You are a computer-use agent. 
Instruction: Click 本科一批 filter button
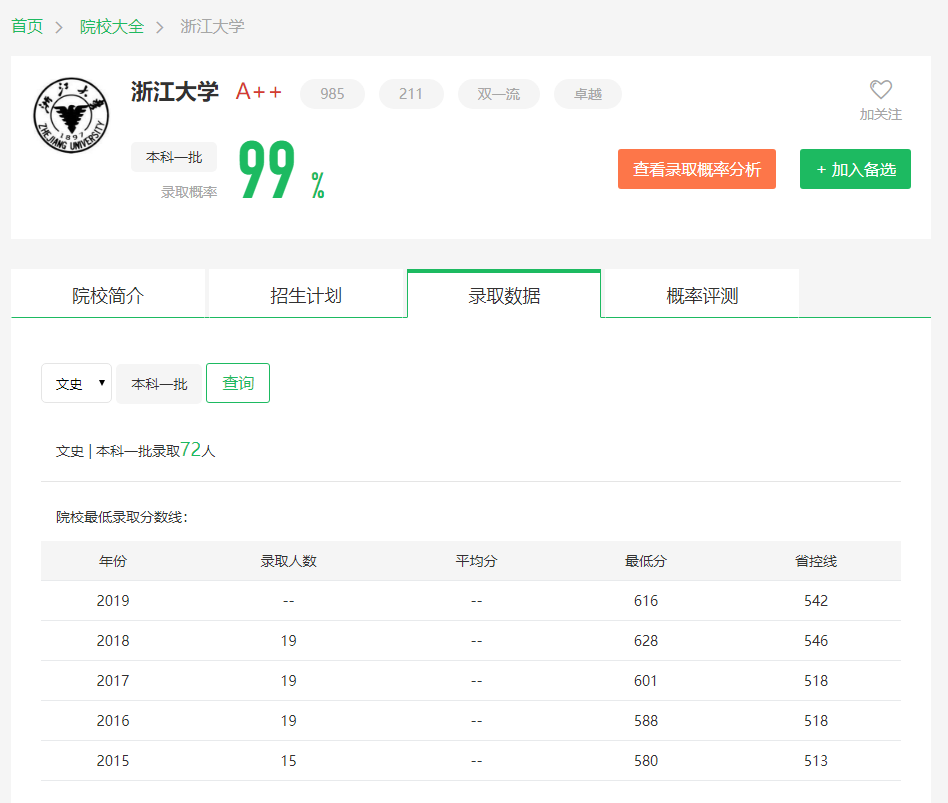tap(159, 384)
